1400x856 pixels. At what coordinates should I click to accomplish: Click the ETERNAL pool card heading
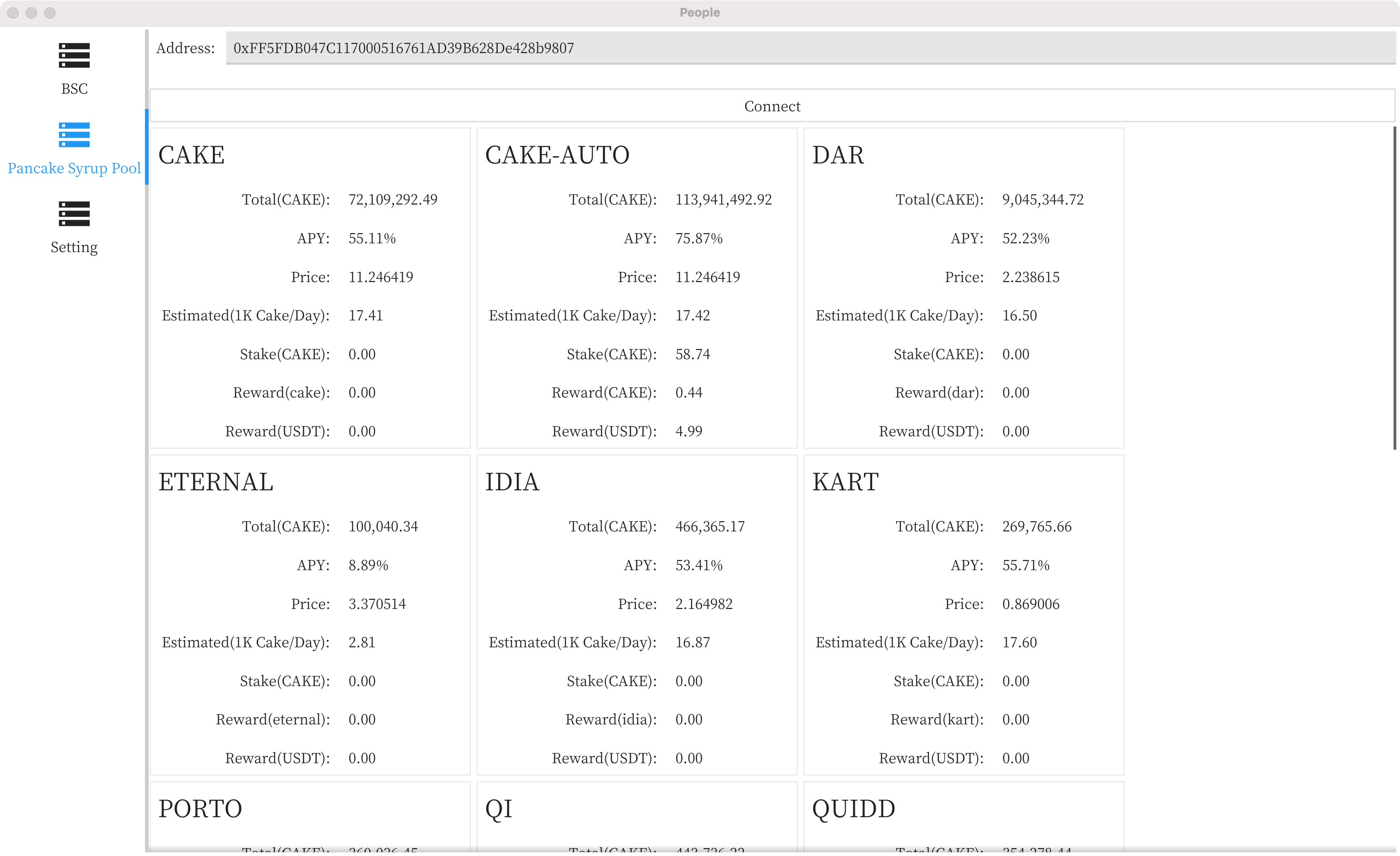click(215, 482)
